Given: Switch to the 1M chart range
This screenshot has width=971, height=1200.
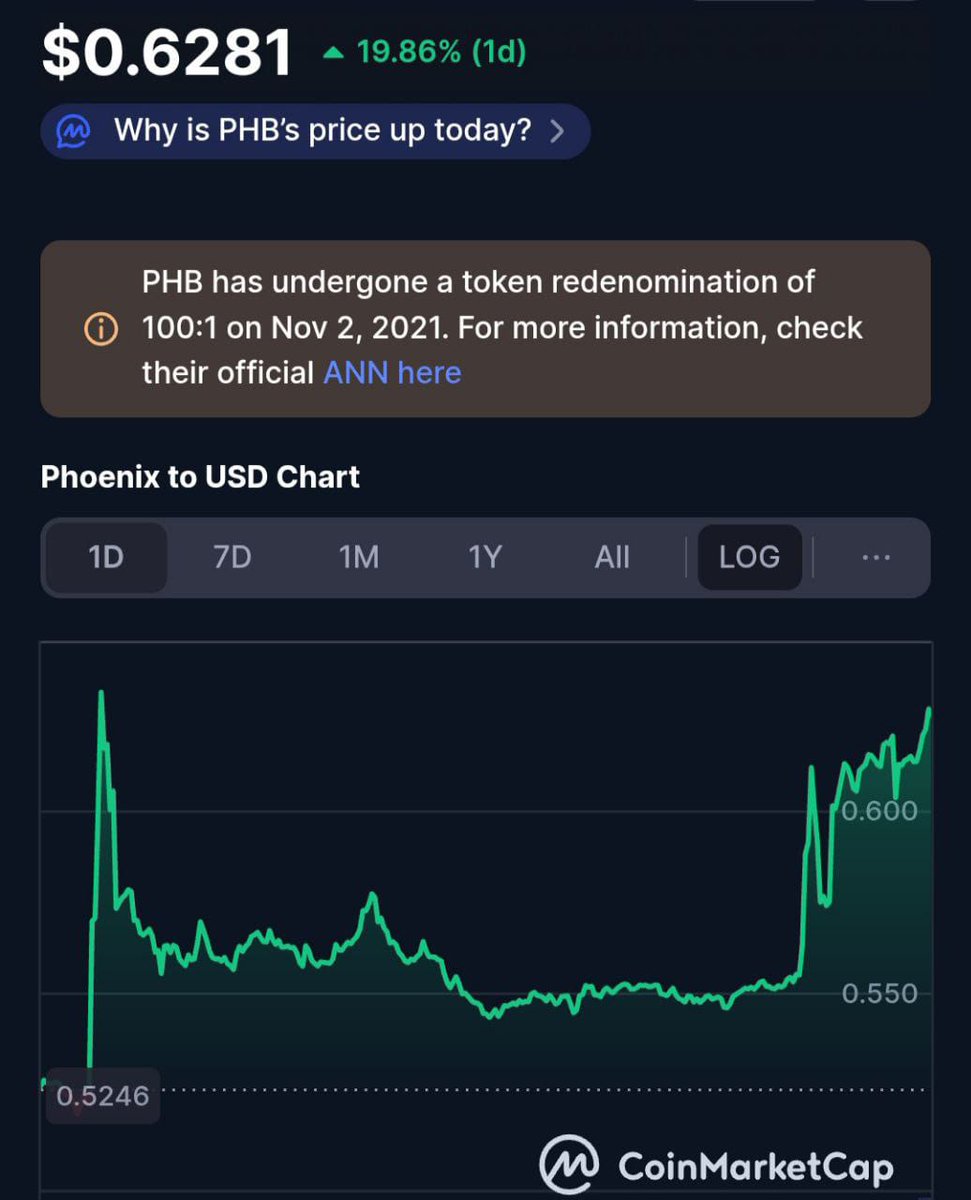Looking at the screenshot, I should (359, 557).
